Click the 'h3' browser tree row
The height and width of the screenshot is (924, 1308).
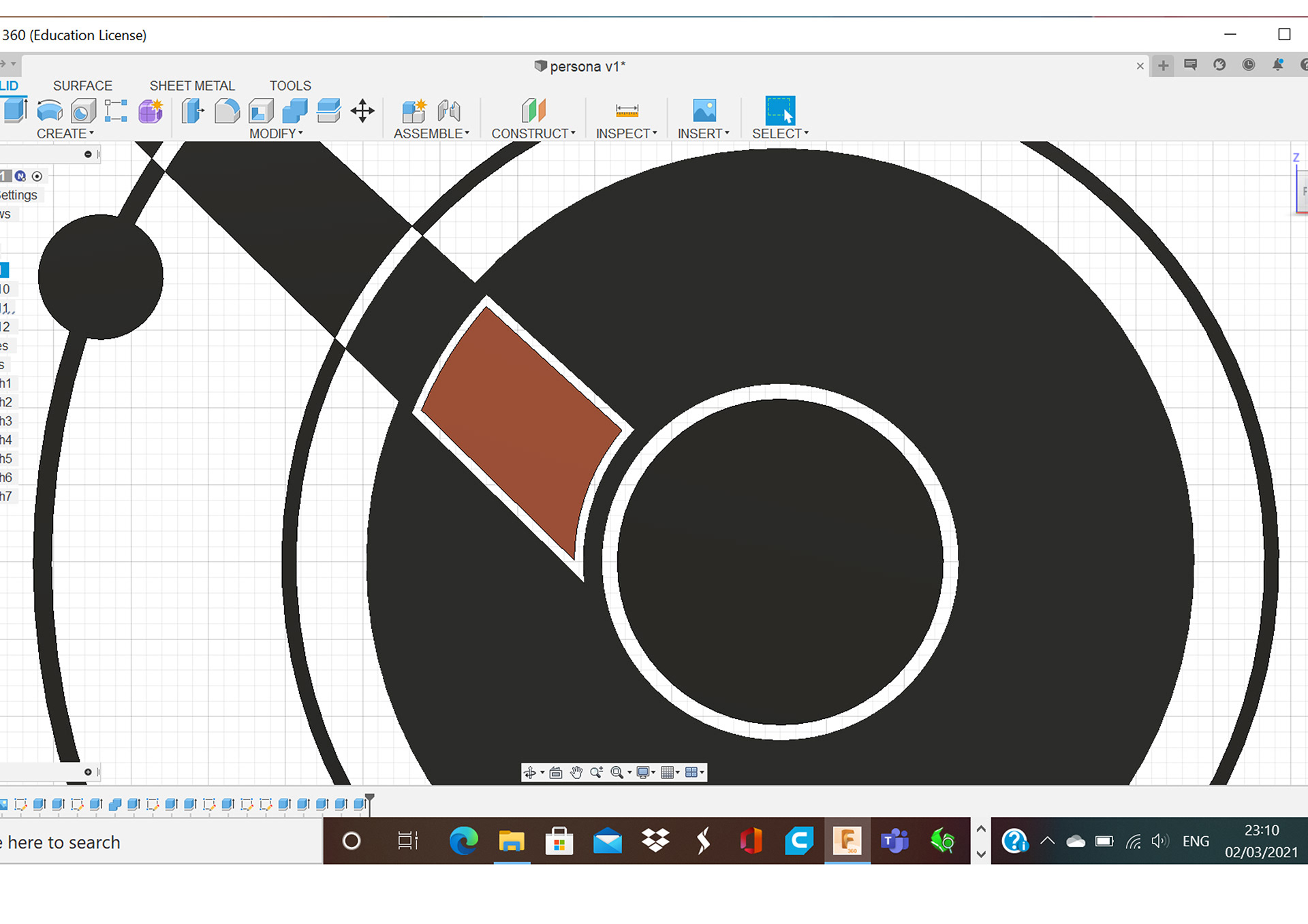click(x=7, y=421)
